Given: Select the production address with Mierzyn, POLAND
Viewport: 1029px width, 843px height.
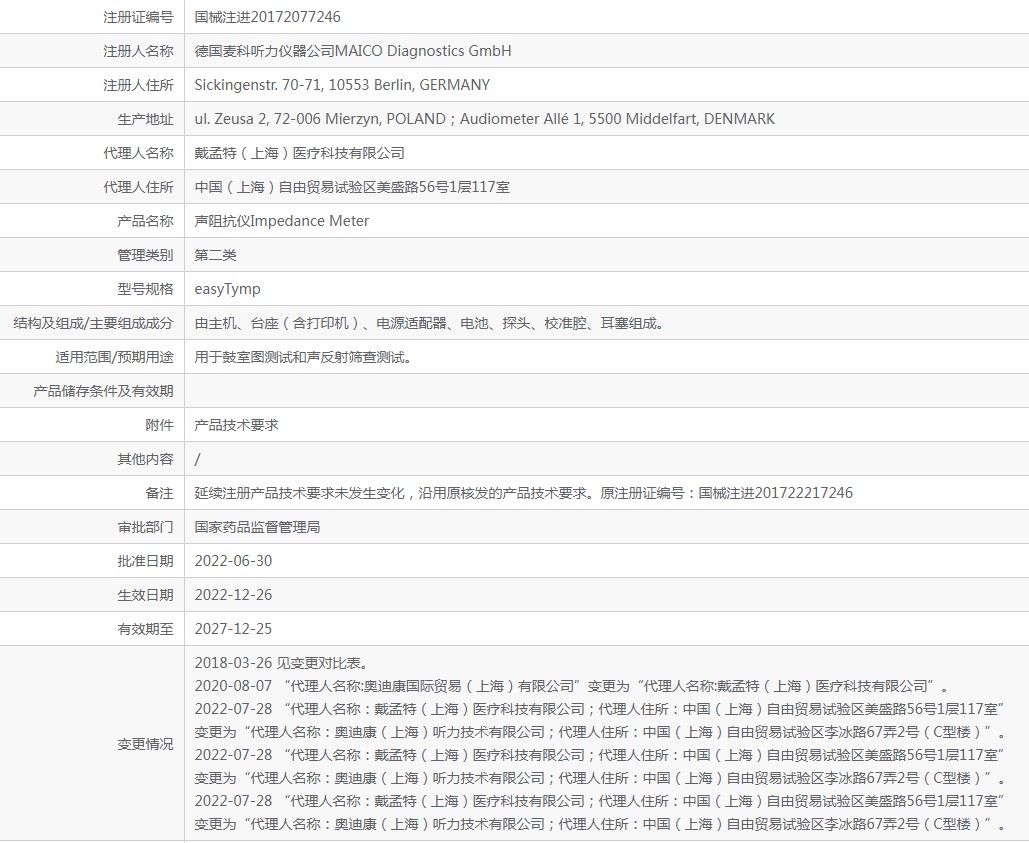Looking at the screenshot, I should 484,119.
